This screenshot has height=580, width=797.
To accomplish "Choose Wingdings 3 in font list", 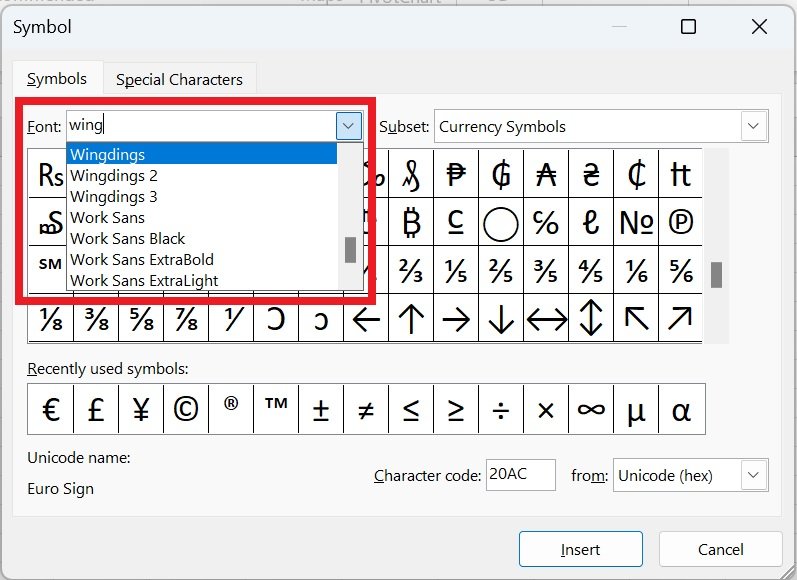I will [x=202, y=196].
